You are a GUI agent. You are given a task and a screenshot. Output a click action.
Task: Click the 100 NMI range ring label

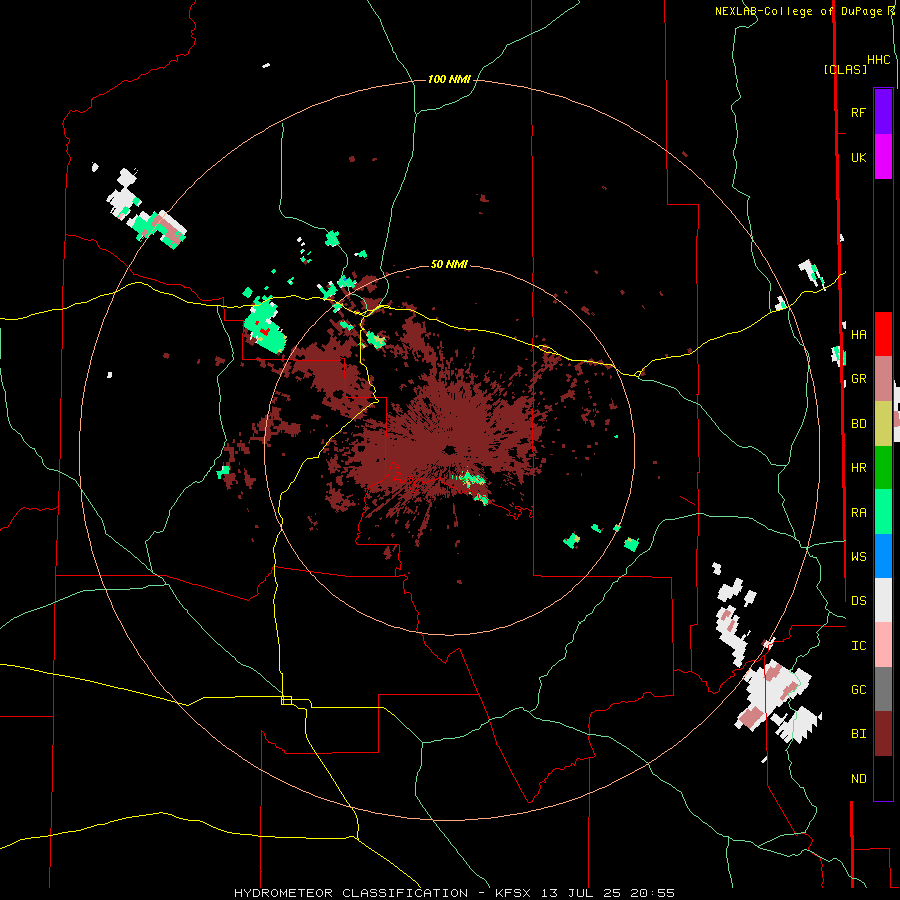(449, 79)
